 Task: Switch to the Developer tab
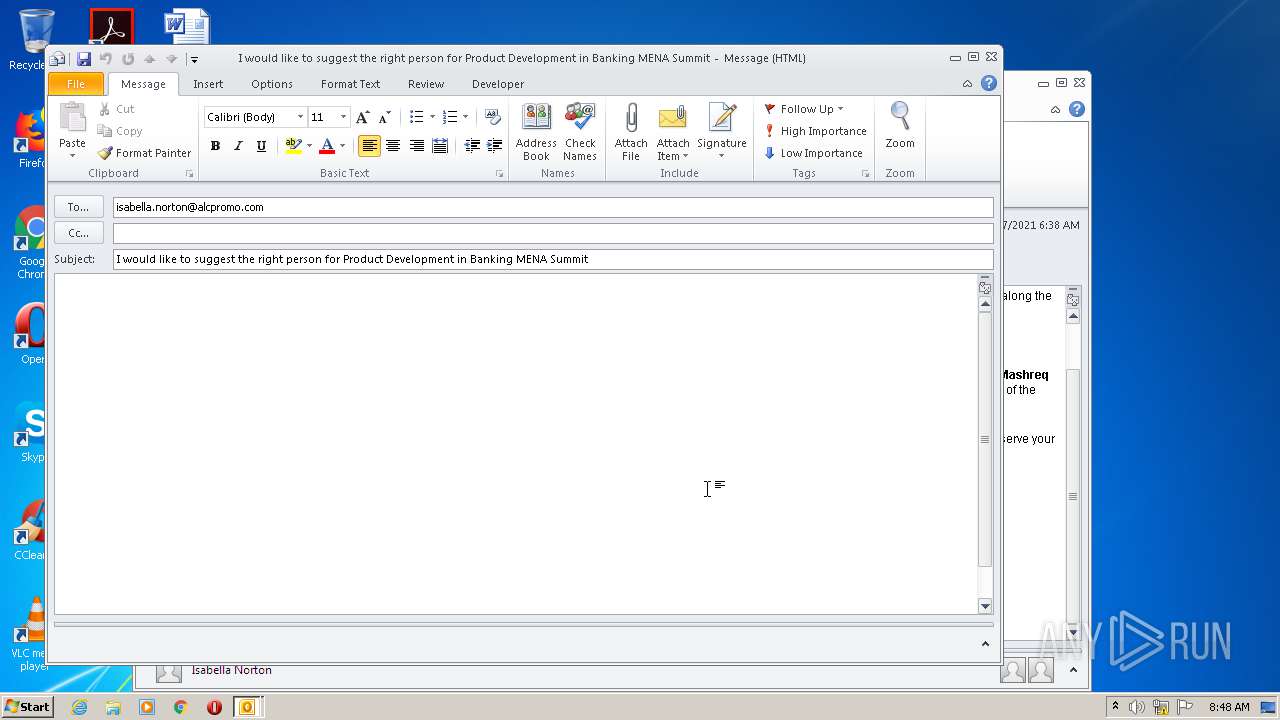click(498, 84)
